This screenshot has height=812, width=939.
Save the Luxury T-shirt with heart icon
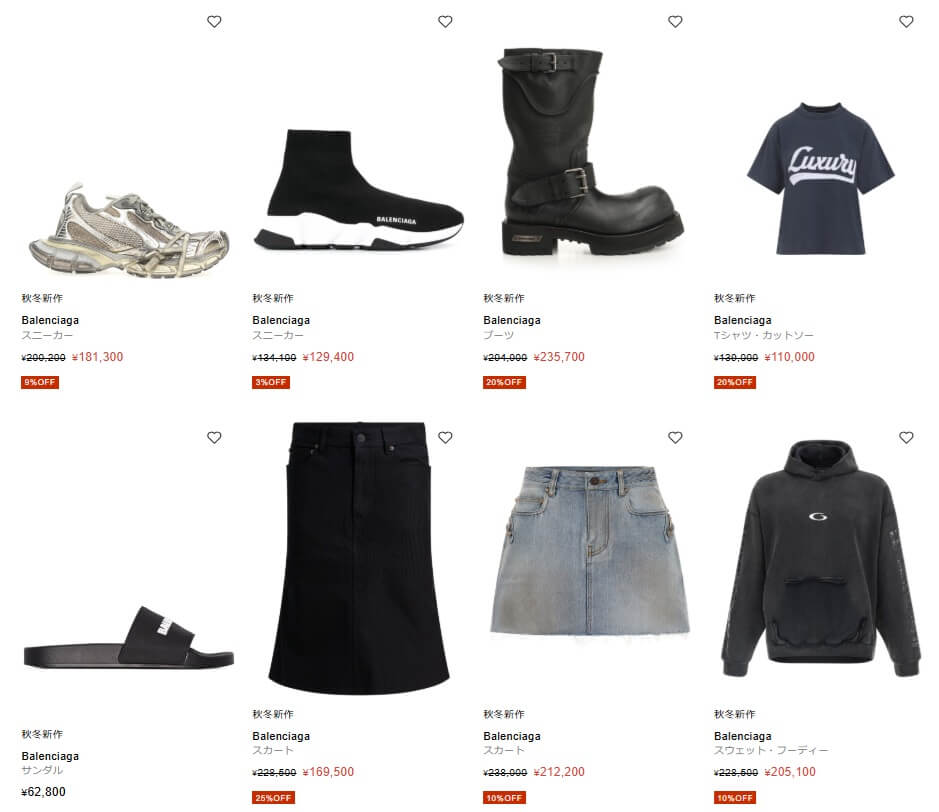[x=906, y=22]
